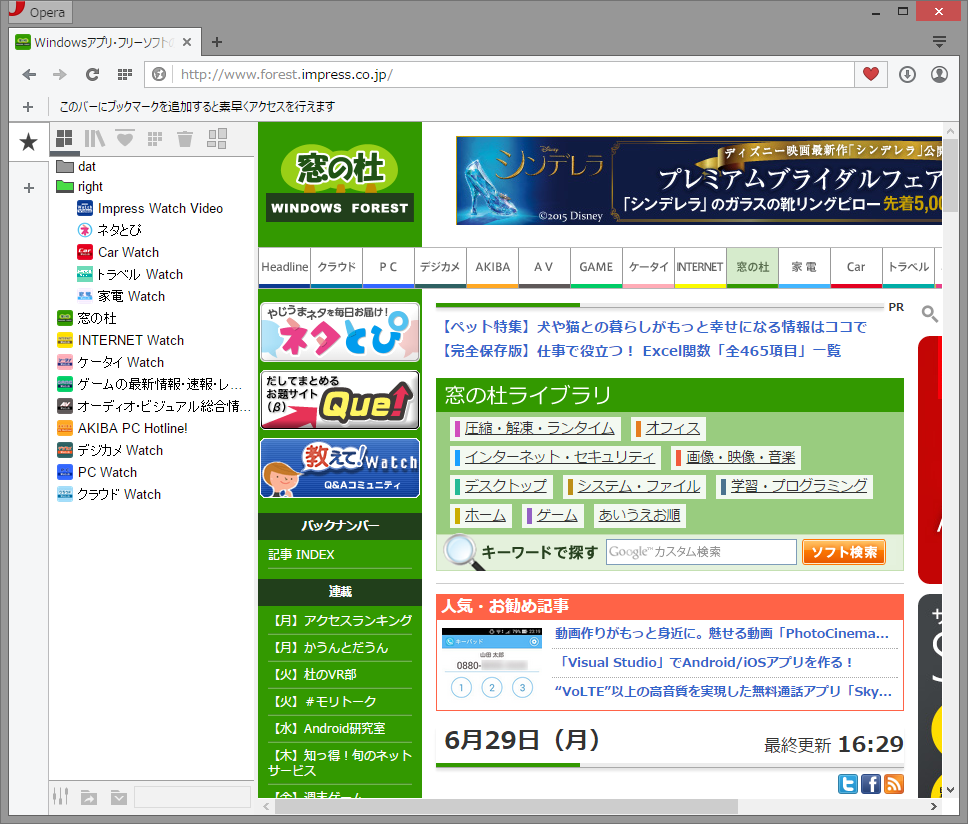
Task: Click the Twitter share icon on the page
Action: (x=847, y=784)
